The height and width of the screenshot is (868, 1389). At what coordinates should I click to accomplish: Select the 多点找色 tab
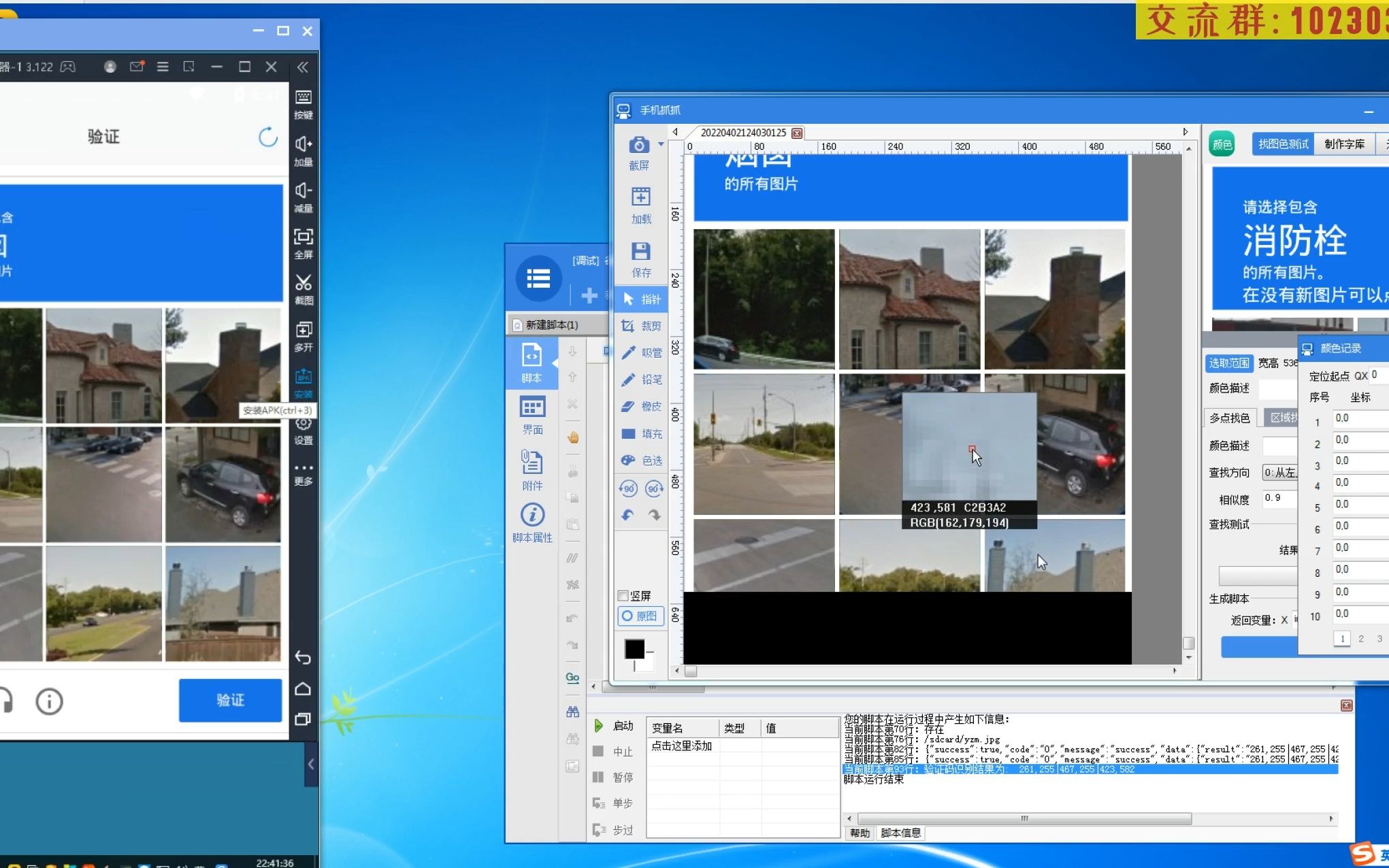[x=1230, y=418]
